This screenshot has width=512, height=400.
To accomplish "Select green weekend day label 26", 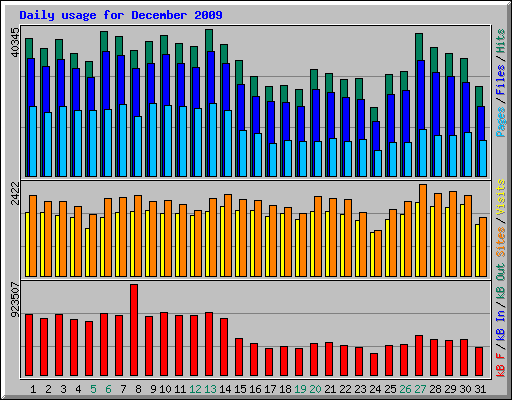I will tap(405, 389).
